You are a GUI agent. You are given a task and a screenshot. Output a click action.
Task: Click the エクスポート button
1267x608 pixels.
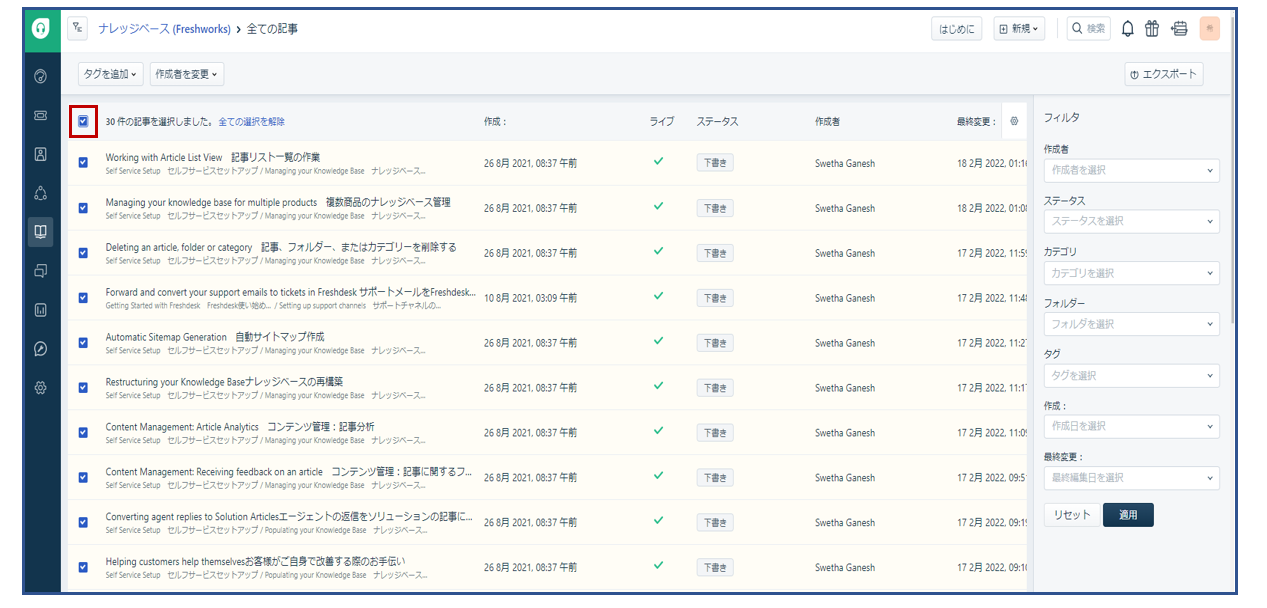1163,74
